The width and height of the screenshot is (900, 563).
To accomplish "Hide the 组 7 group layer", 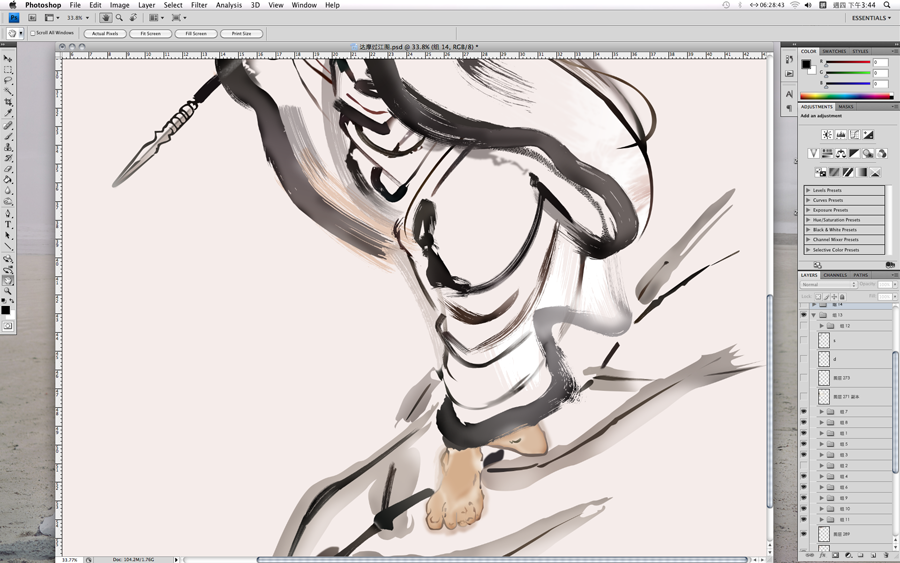I will coord(804,411).
